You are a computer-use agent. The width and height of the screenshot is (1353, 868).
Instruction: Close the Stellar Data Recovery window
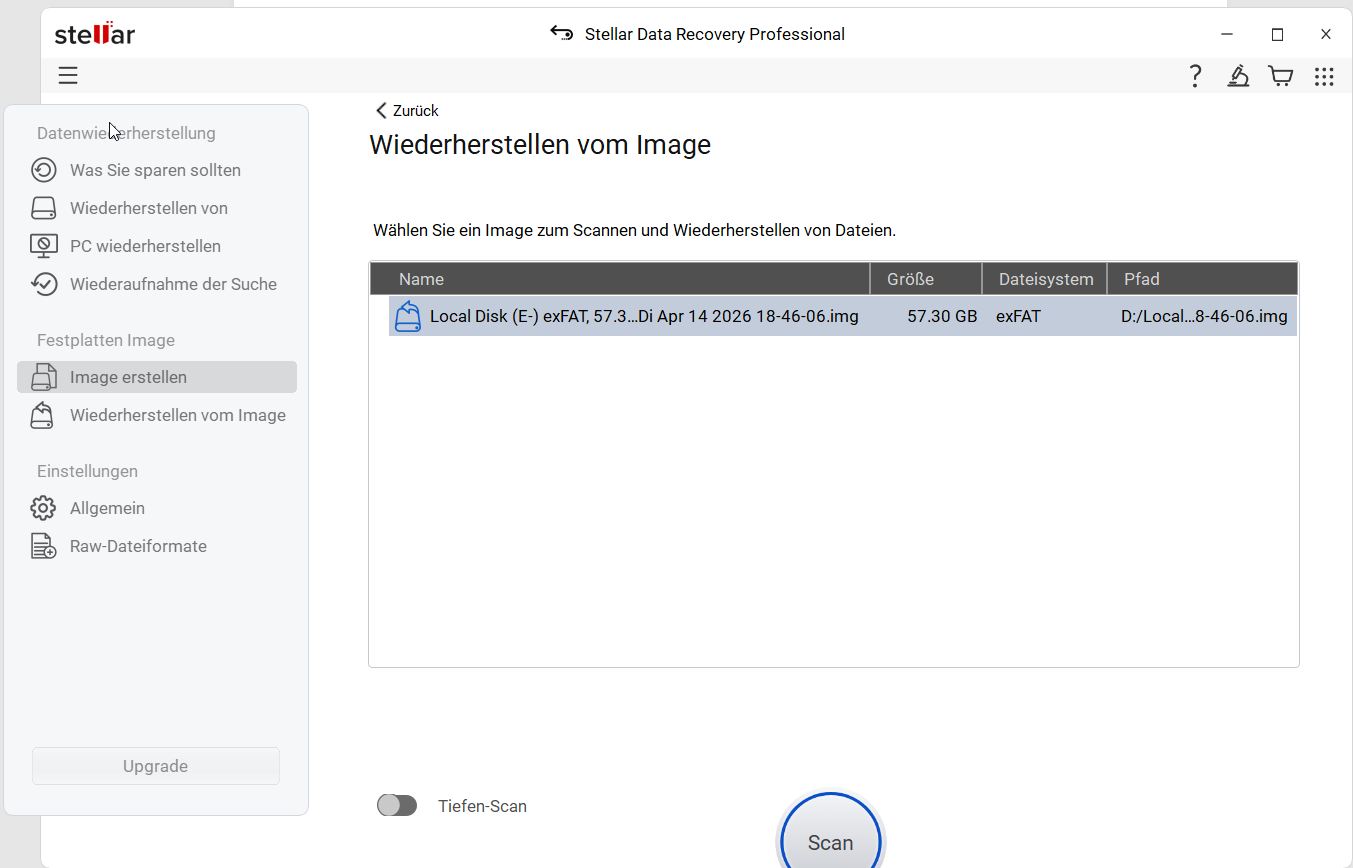tap(1326, 34)
